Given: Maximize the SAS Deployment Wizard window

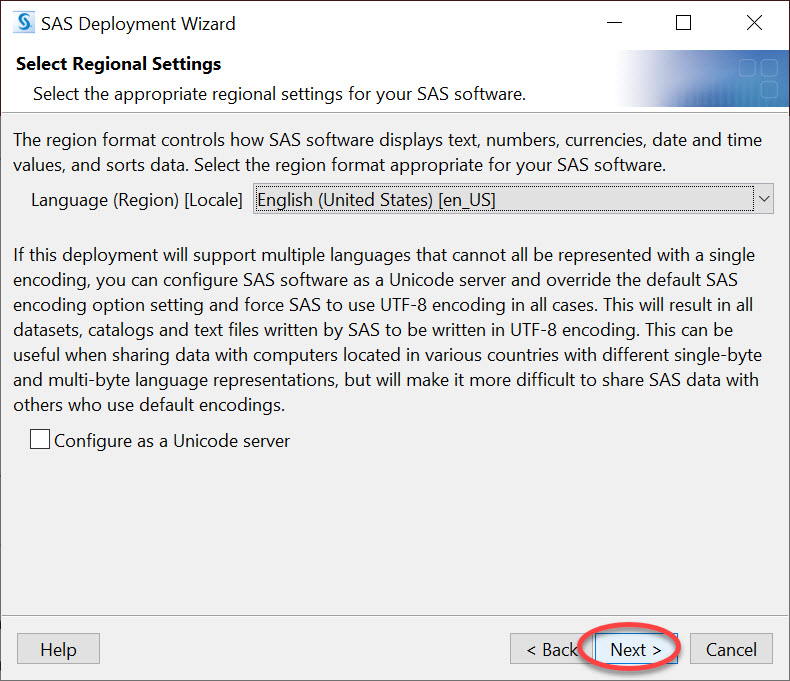Looking at the screenshot, I should pos(683,23).
